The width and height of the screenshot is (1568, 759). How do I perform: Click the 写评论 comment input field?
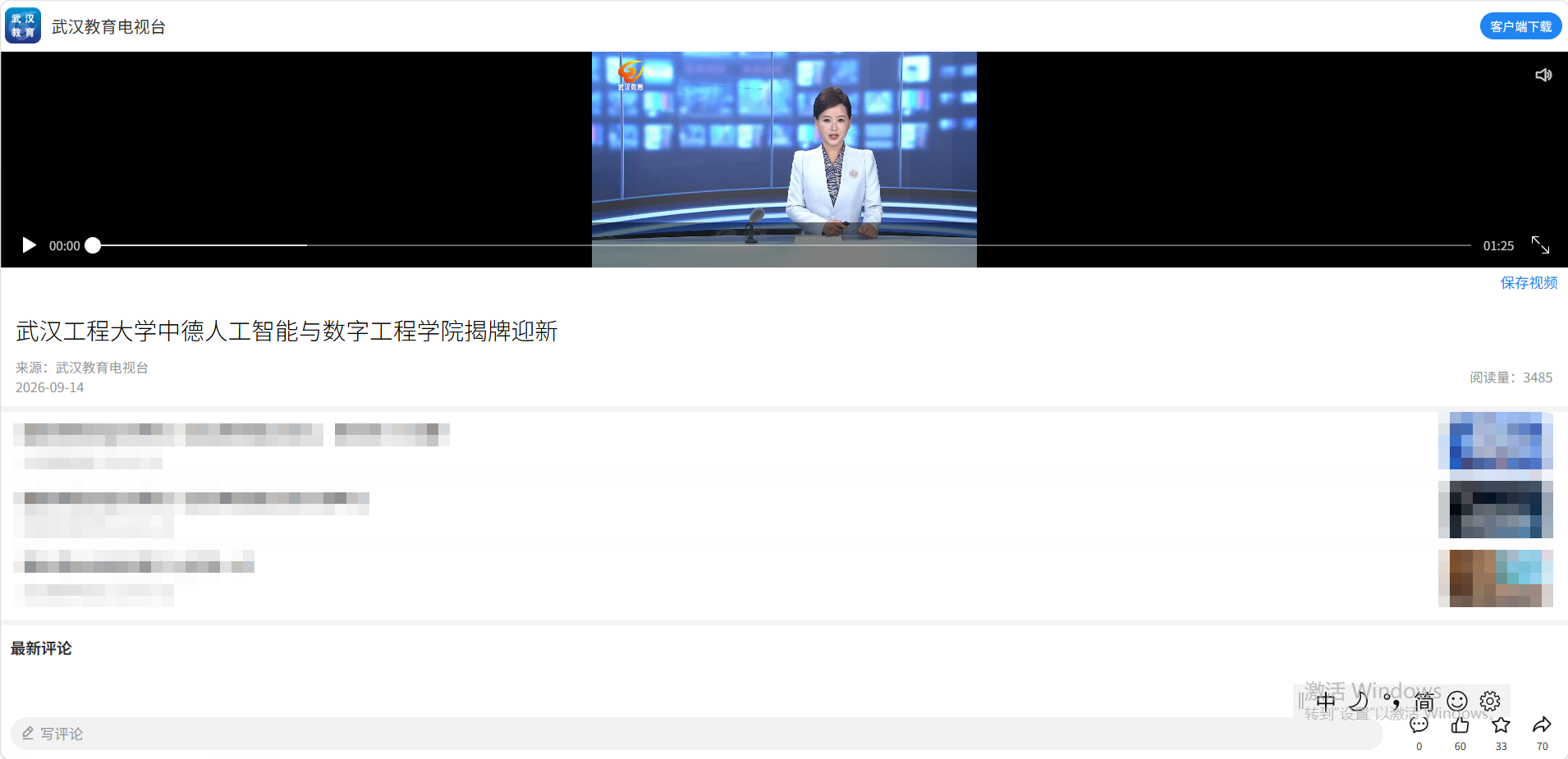(x=696, y=734)
